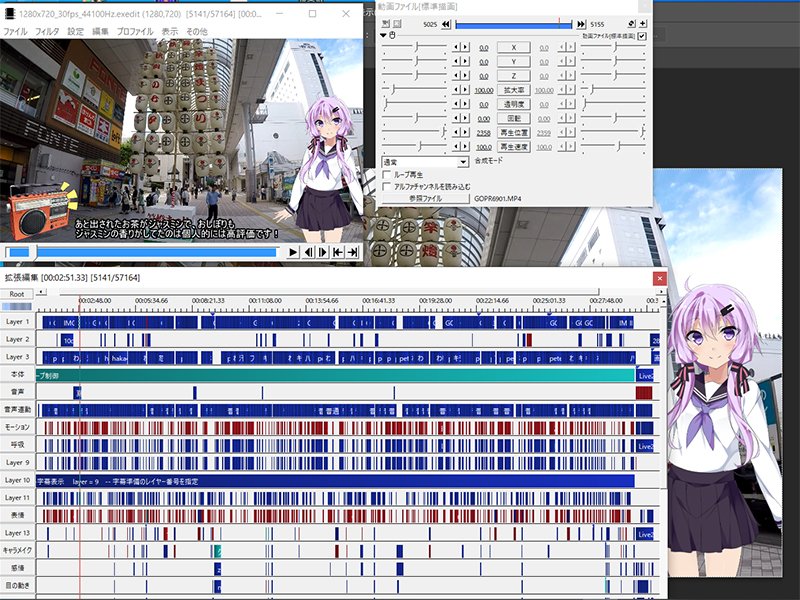Click the 参照ファイル button
The height and width of the screenshot is (600, 800).
(x=426, y=198)
